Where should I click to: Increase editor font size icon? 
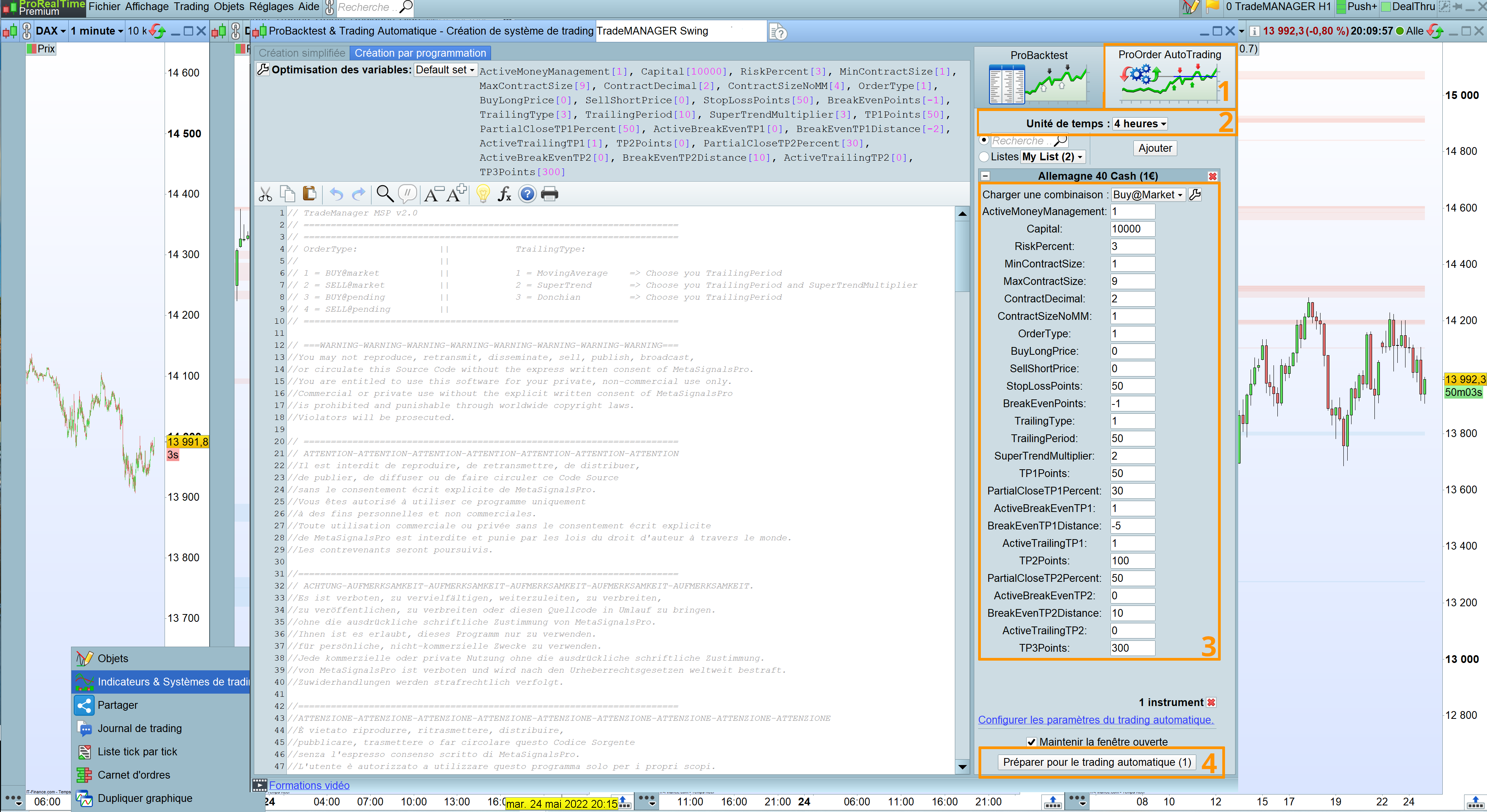(456, 194)
